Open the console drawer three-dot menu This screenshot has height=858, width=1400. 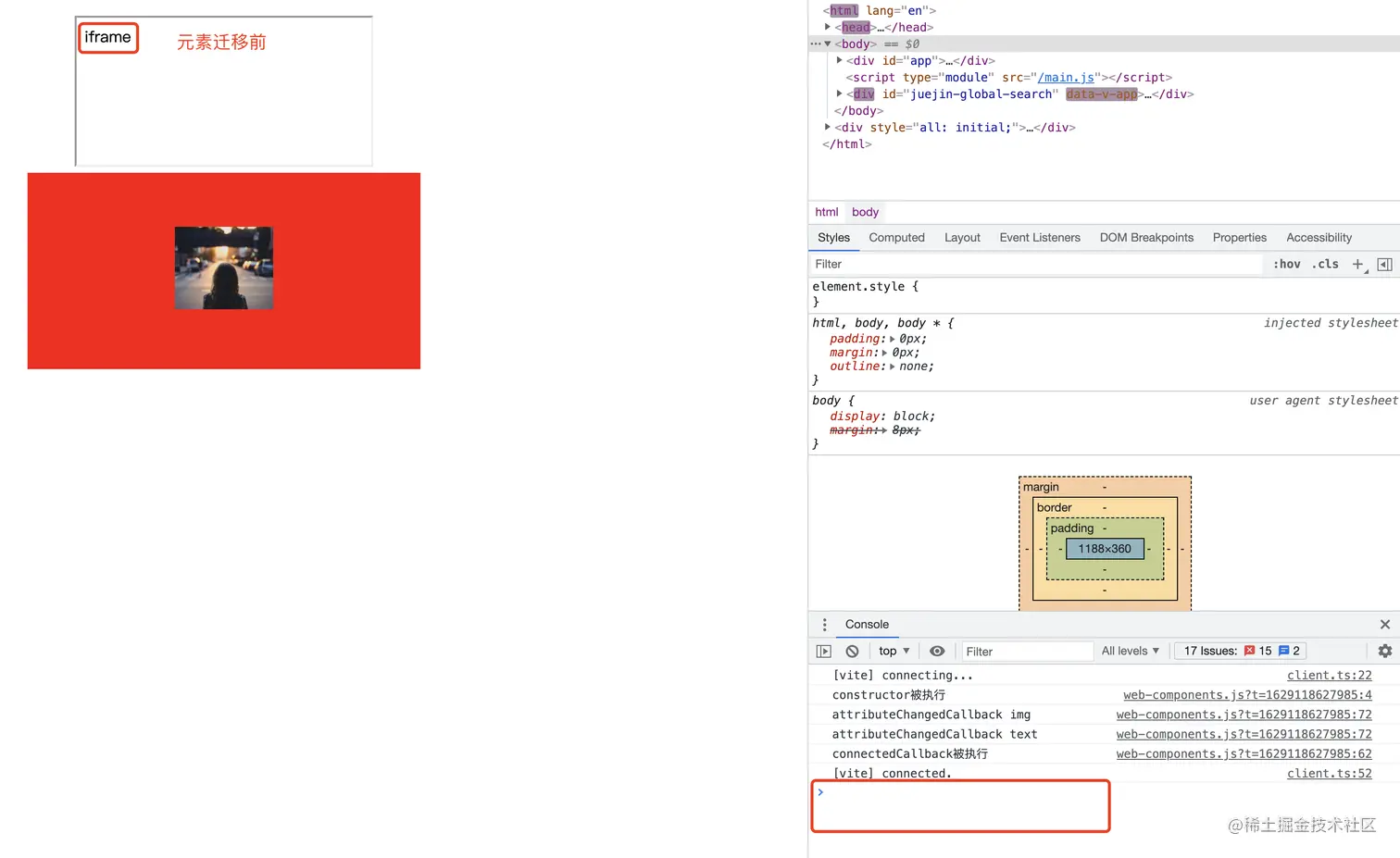825,625
